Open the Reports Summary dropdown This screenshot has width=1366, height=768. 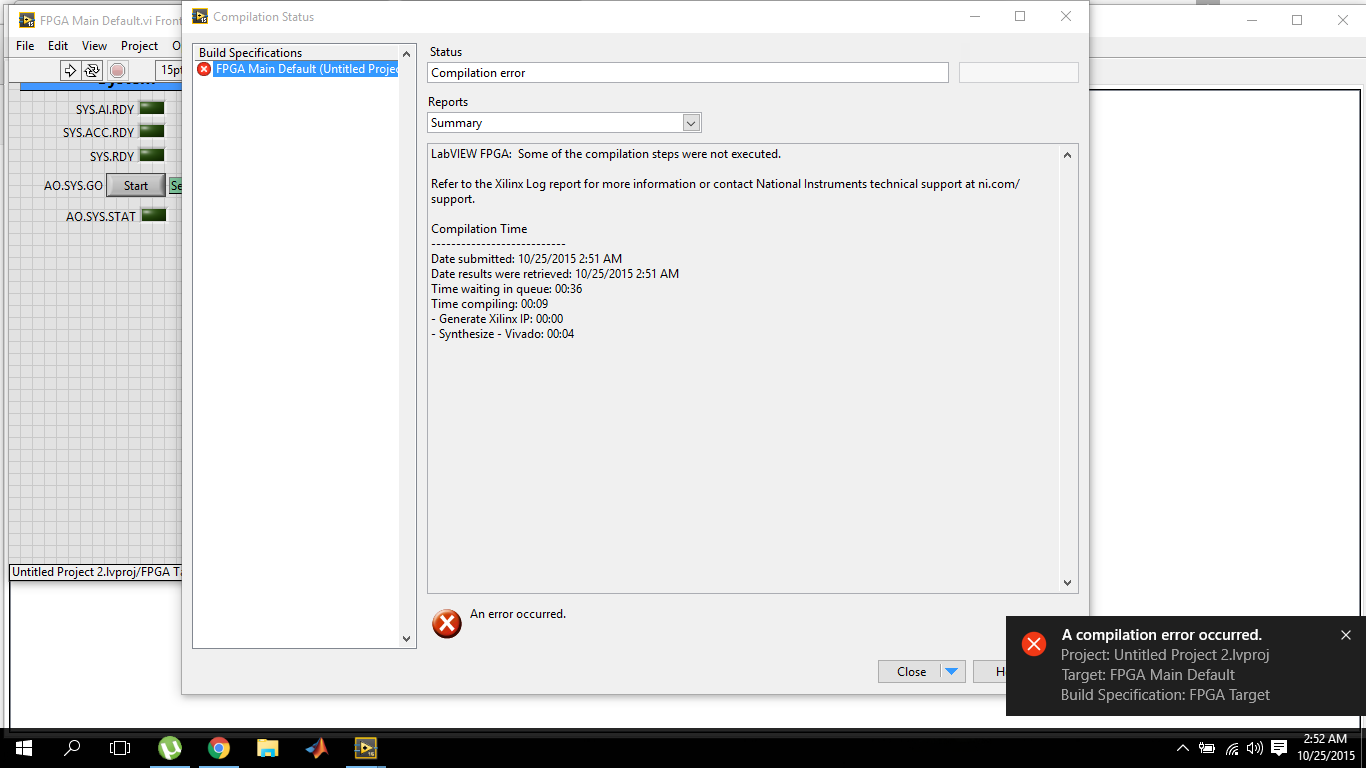coord(691,123)
